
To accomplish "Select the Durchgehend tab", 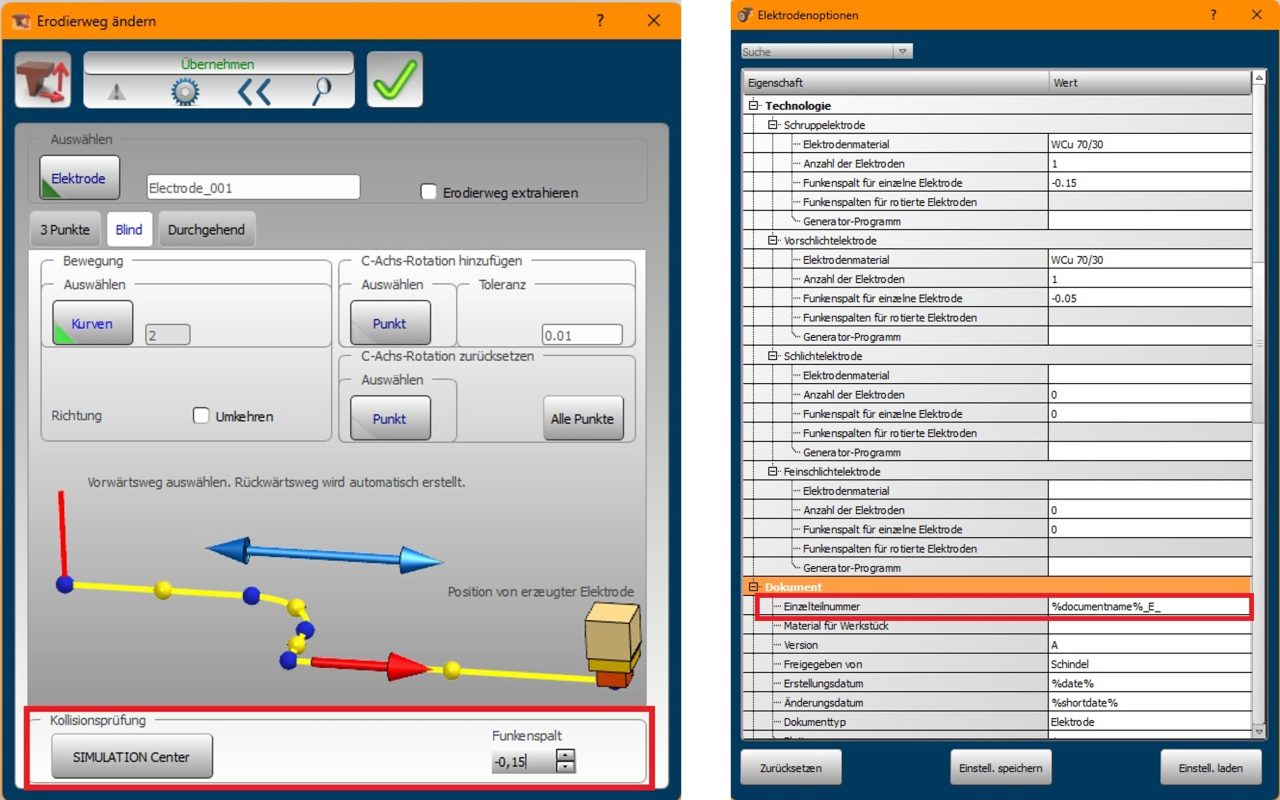I will [206, 229].
